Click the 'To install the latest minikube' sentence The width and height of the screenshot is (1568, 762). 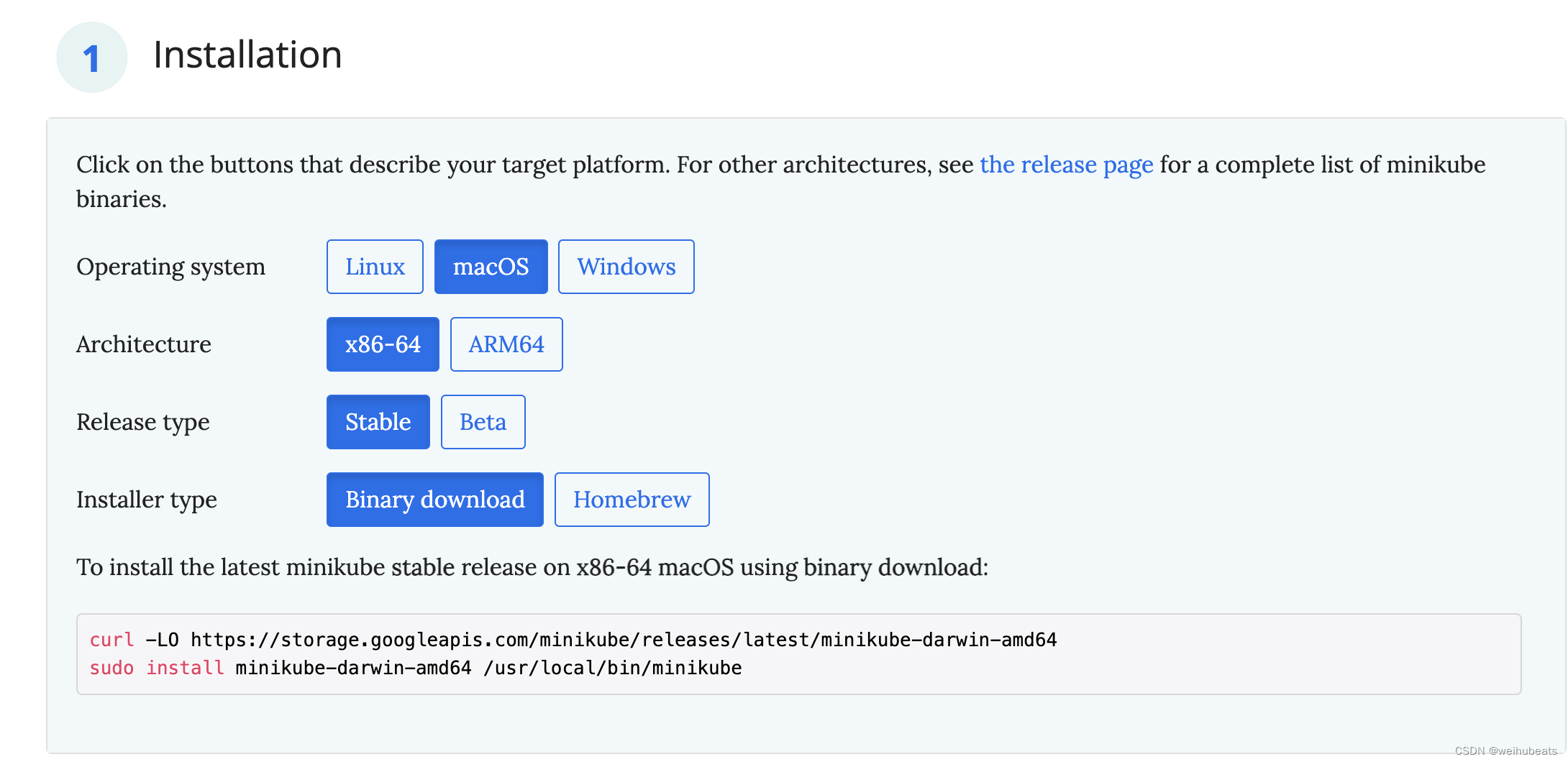pos(532,567)
